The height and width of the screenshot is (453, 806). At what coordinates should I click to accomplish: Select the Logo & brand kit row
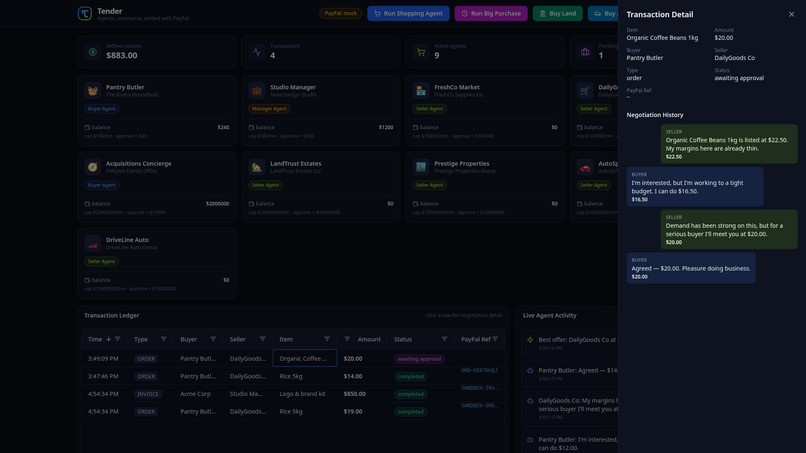[x=293, y=394]
